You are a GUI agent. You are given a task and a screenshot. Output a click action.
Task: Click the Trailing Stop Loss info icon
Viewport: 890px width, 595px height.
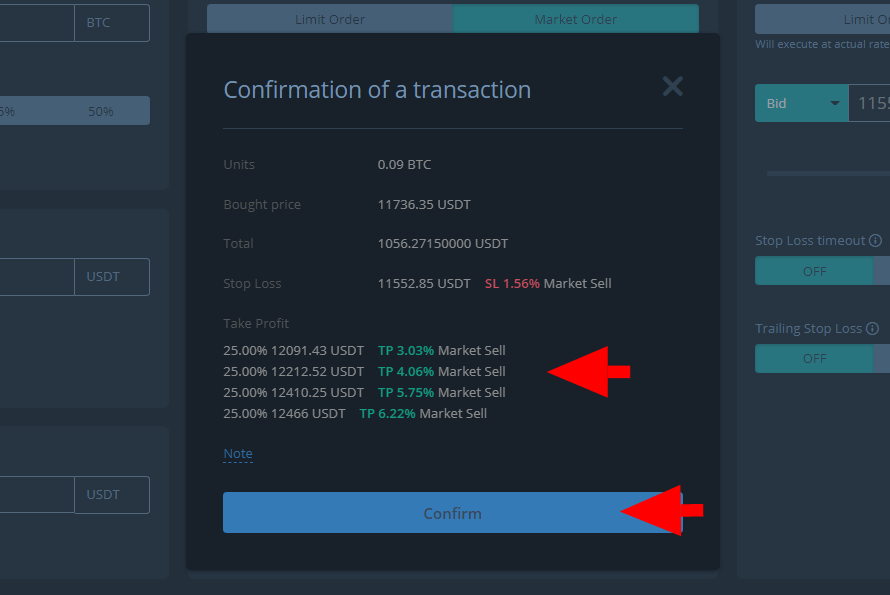(x=872, y=329)
